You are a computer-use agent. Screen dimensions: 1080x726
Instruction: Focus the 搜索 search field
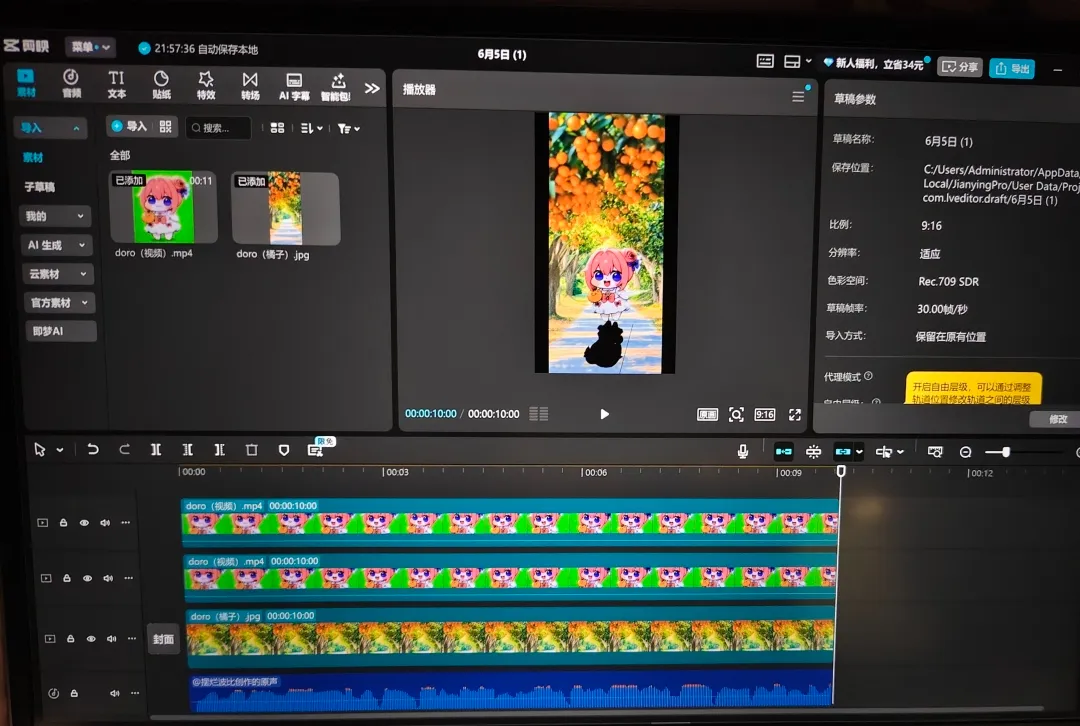[x=218, y=128]
